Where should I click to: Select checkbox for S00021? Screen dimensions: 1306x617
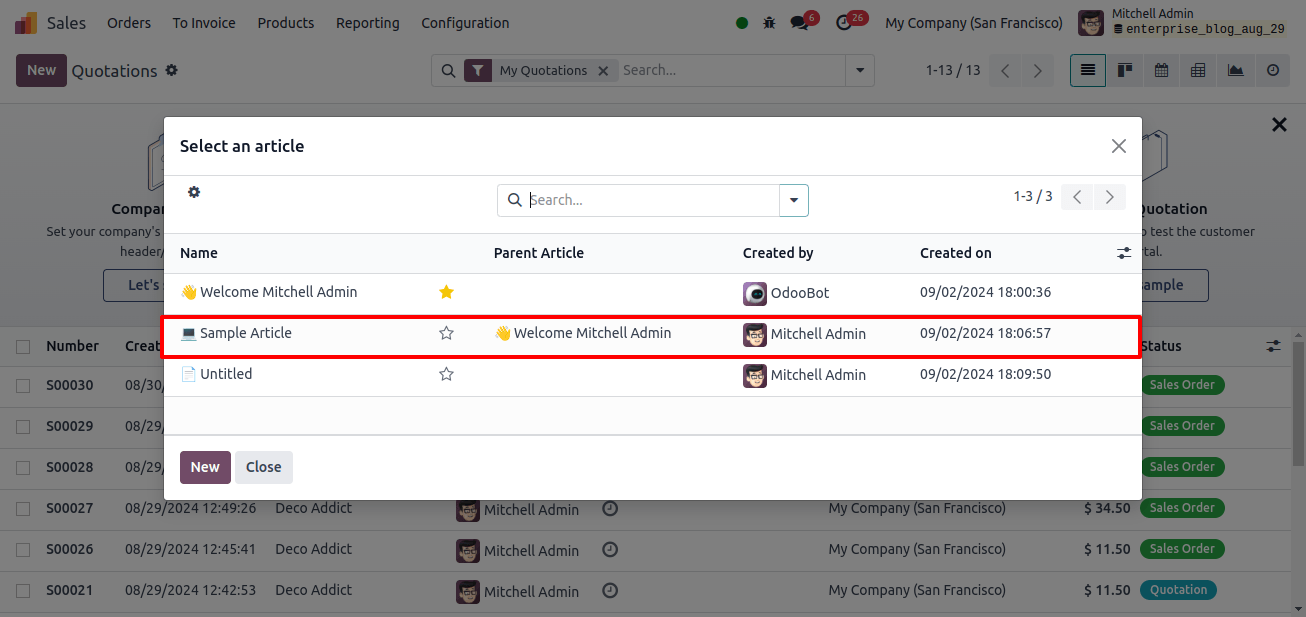23,591
